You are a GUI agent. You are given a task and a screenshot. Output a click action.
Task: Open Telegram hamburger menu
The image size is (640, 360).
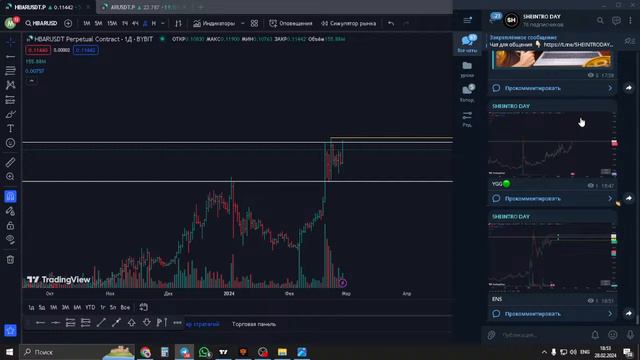[467, 20]
